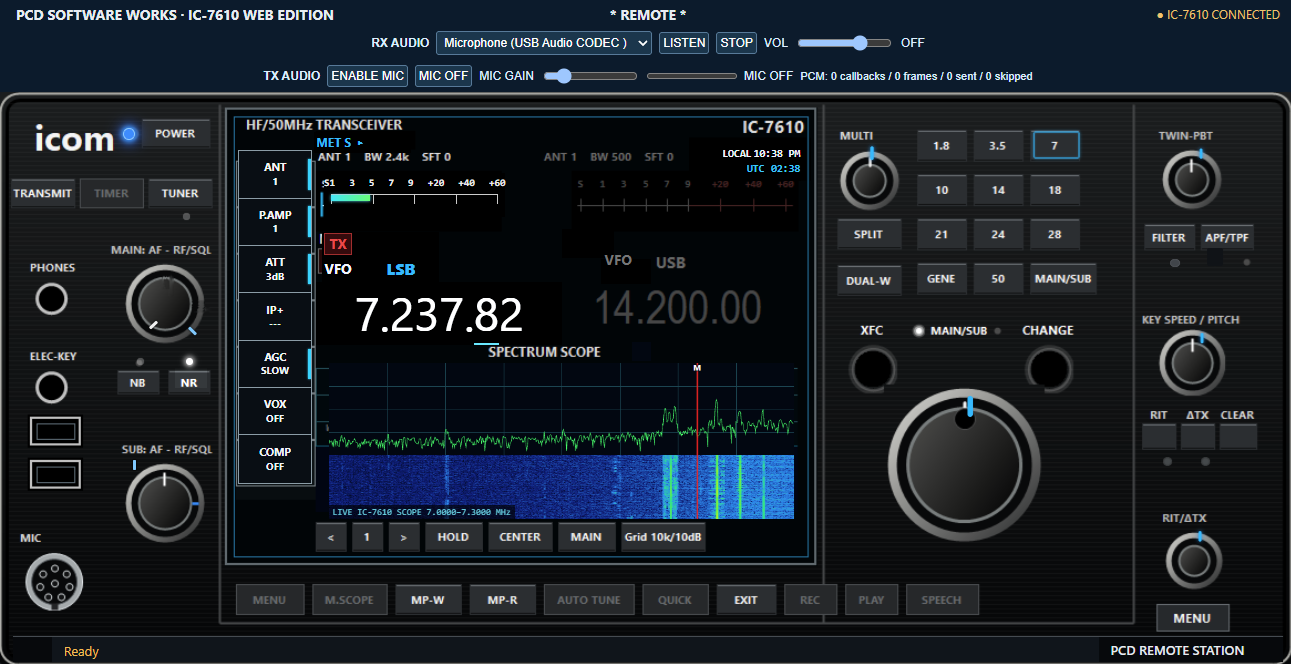Click the 7.237.82 frequency display
The height and width of the screenshot is (664, 1291).
point(439,315)
